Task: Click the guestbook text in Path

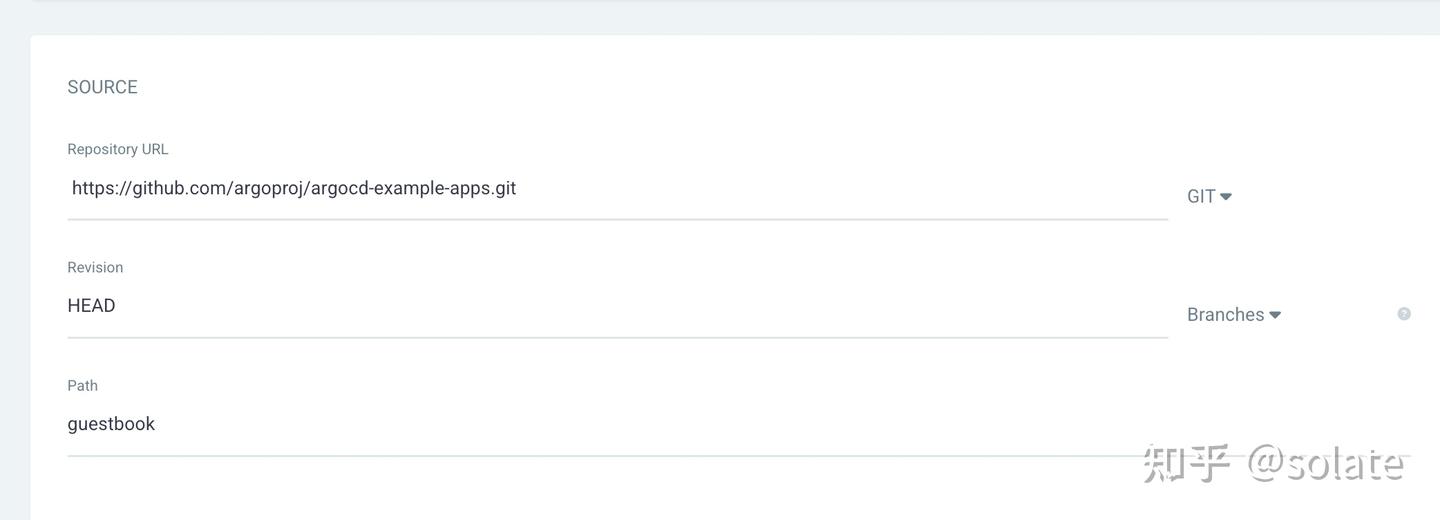Action: pos(111,424)
